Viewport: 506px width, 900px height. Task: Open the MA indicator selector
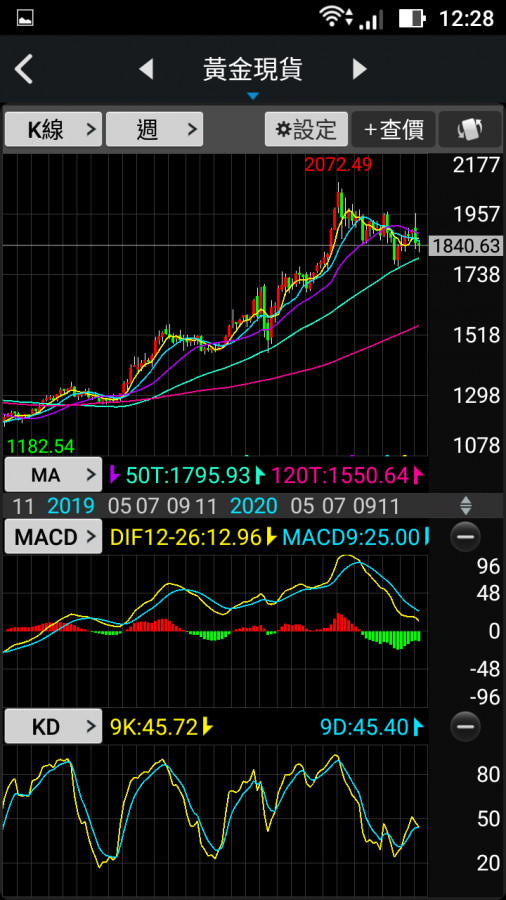click(x=53, y=475)
